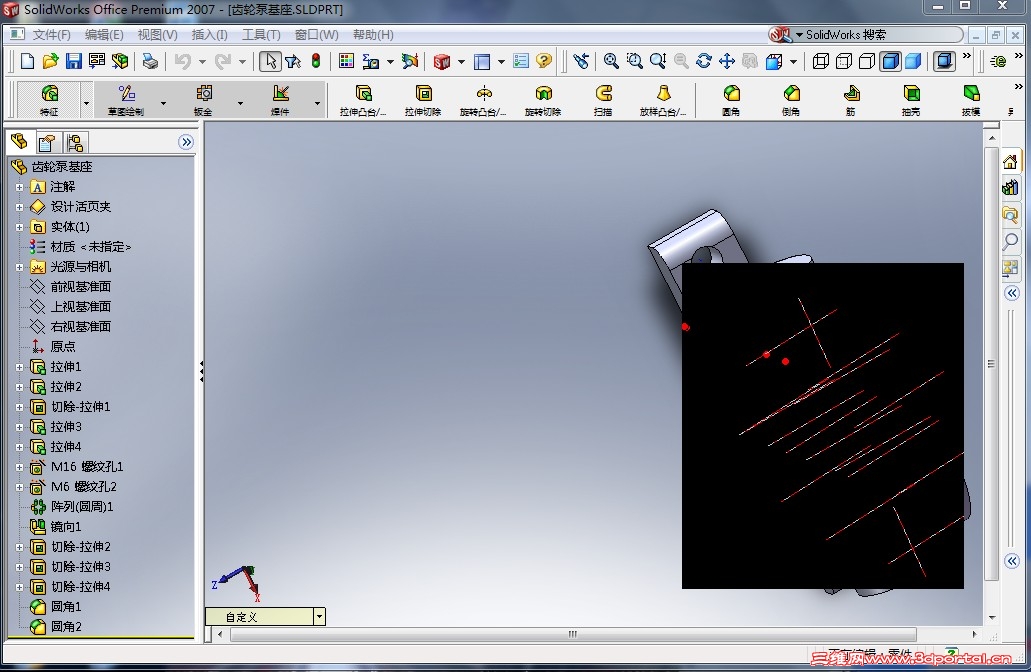Expand the 注解 tree node
1031x672 pixels.
point(20,187)
